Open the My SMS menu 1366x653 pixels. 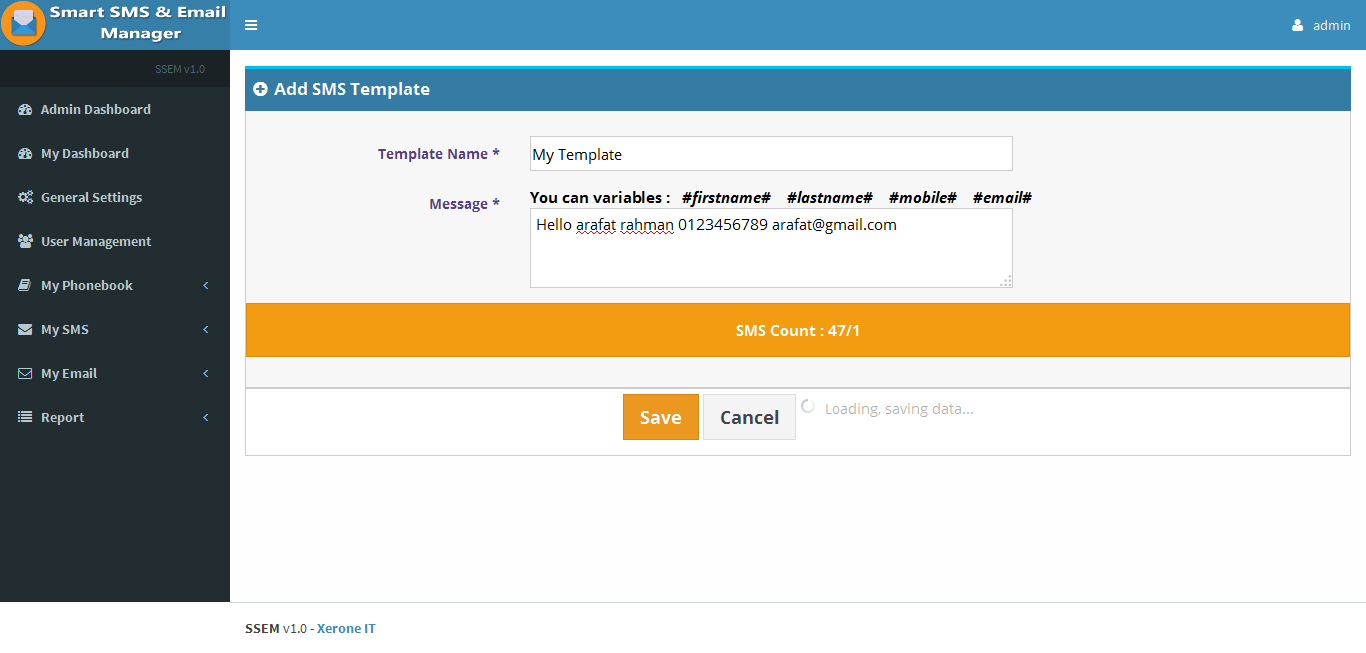[115, 329]
